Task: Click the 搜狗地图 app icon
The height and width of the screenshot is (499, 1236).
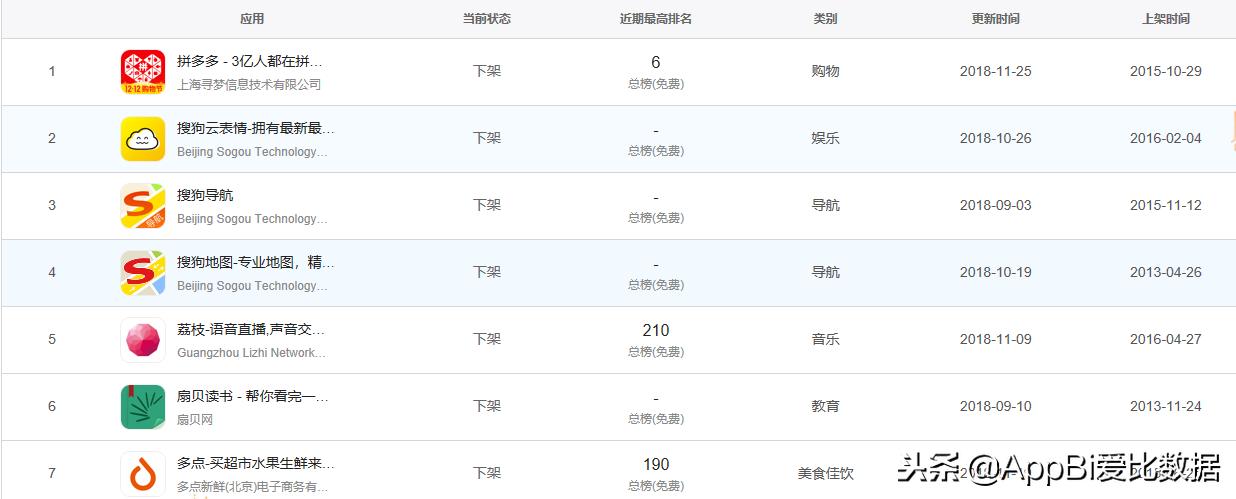Action: tap(143, 273)
